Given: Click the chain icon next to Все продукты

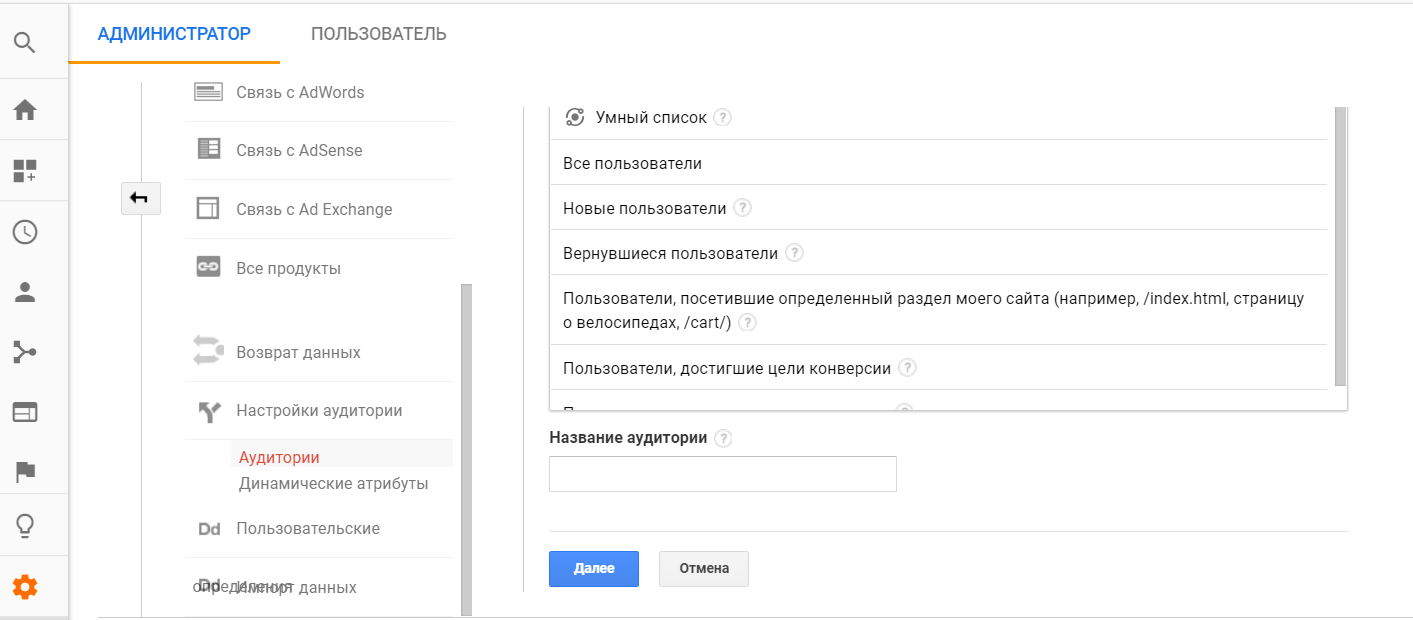Looking at the screenshot, I should pyautogui.click(x=208, y=268).
